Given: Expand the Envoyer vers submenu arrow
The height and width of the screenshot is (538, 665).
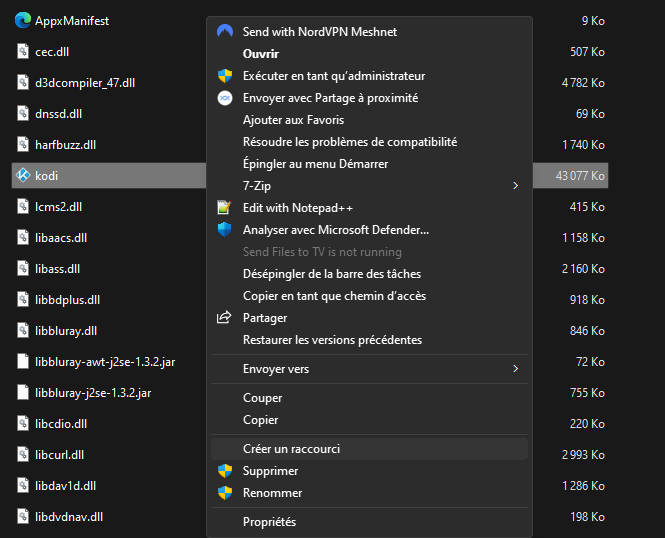Looking at the screenshot, I should click(x=515, y=369).
